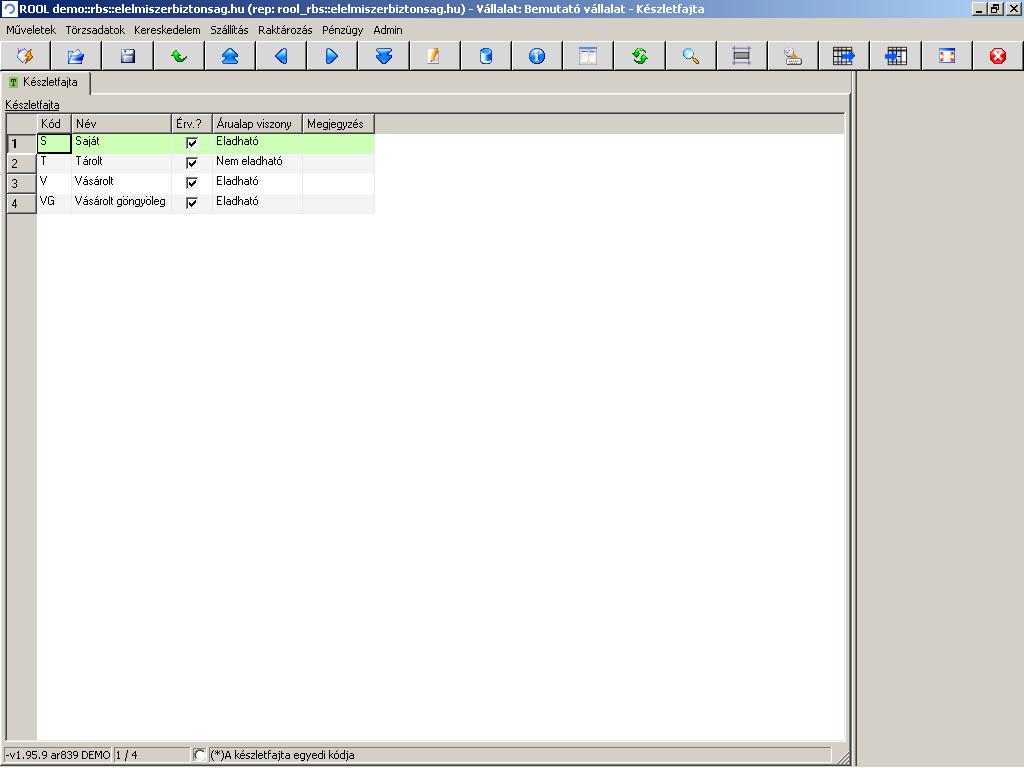The image size is (1024, 768).
Task: Go to previous record with left arrow
Action: pyautogui.click(x=281, y=56)
